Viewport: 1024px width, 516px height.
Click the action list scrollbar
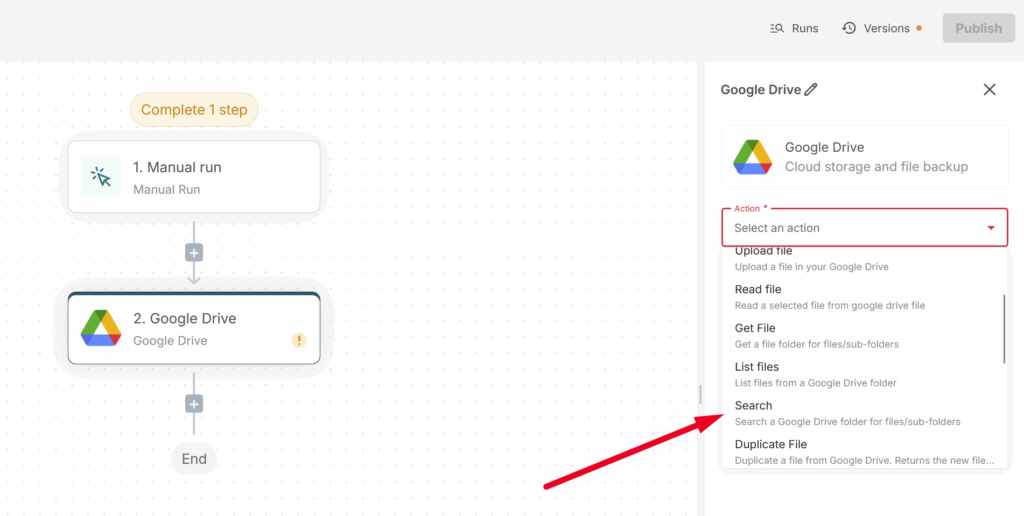(x=1004, y=329)
